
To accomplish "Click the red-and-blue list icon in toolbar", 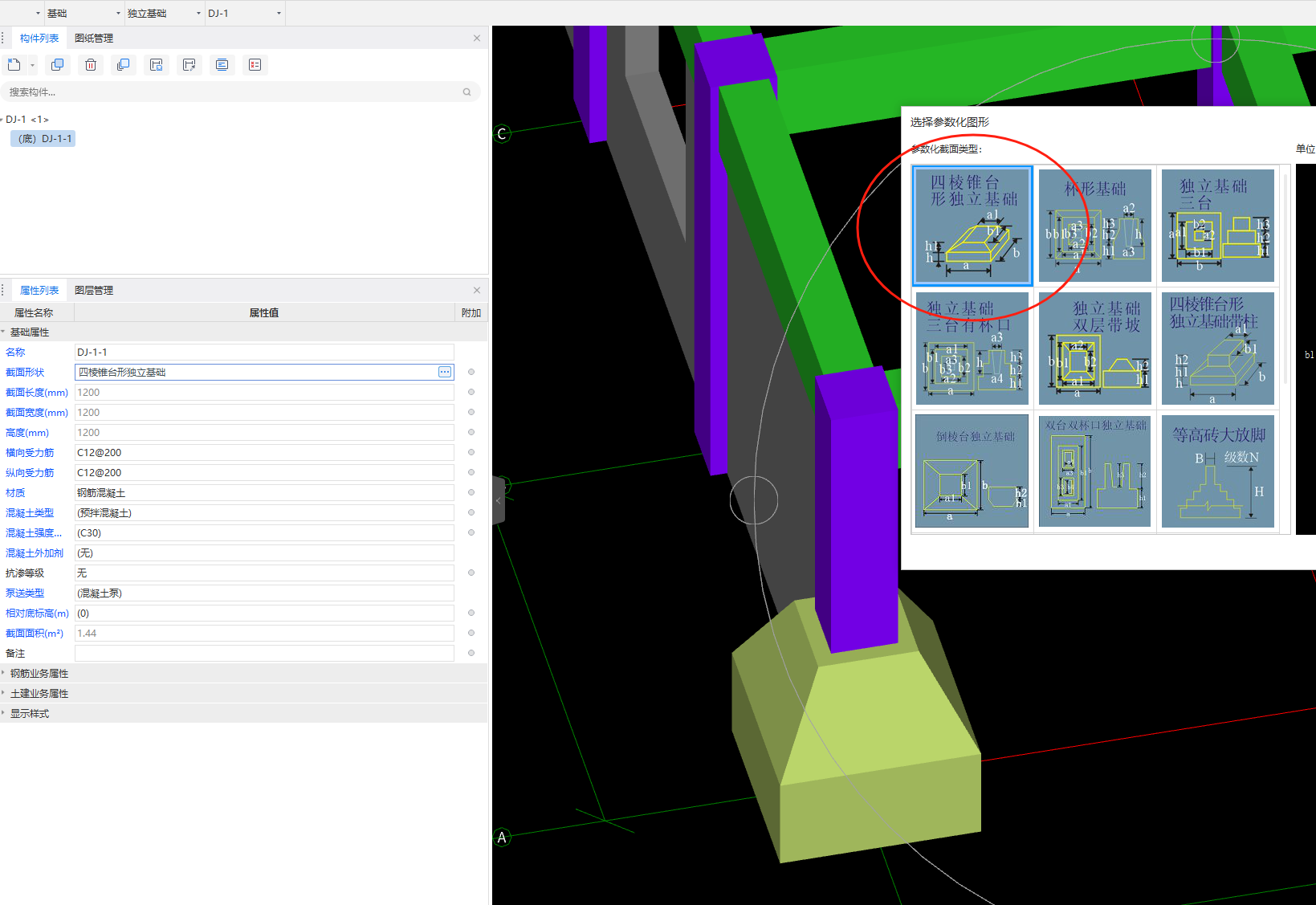I will 255,65.
